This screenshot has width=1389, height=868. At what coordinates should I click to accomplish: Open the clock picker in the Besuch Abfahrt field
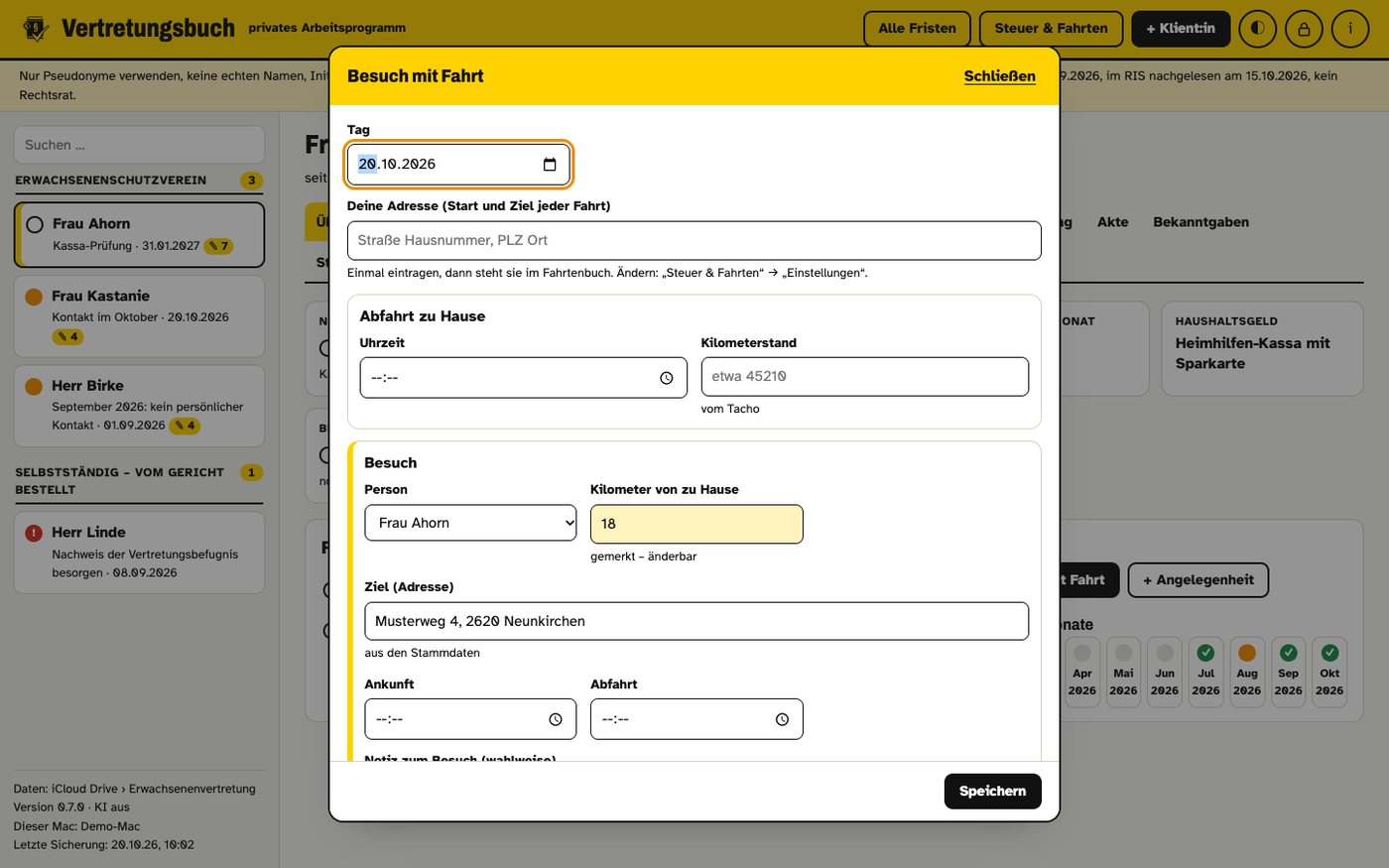(782, 719)
